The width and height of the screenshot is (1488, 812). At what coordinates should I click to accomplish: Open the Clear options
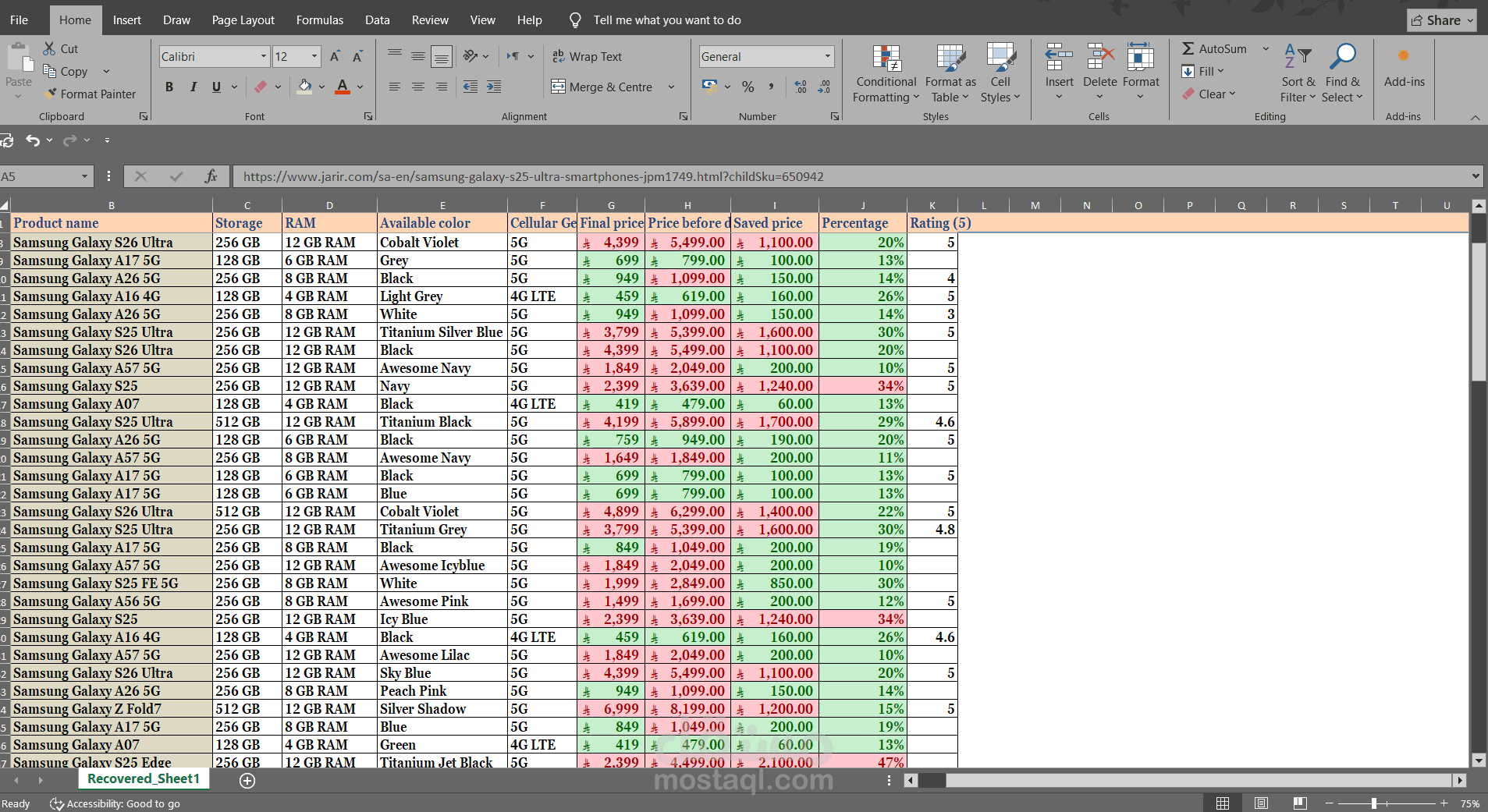click(1209, 94)
